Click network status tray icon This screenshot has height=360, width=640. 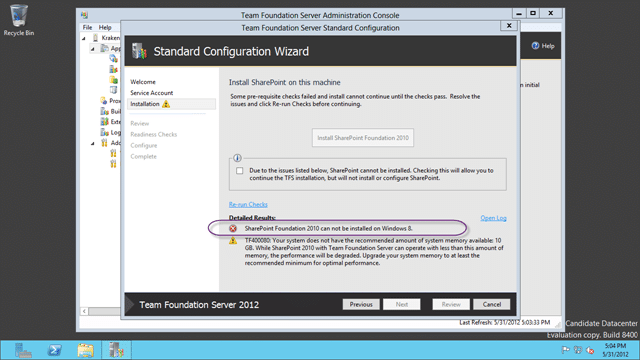[x=578, y=350]
